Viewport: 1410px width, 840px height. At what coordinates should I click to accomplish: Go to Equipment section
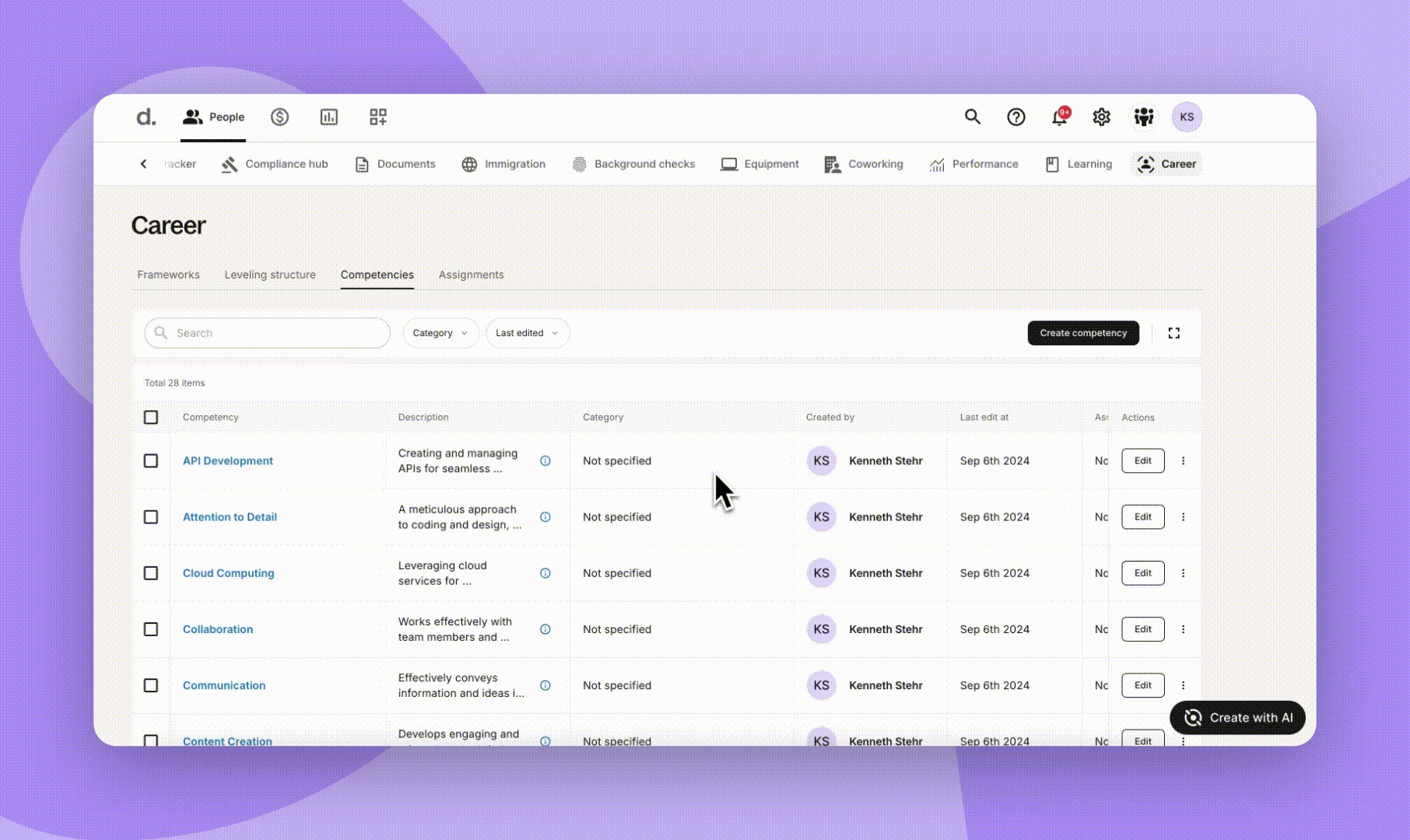pos(759,164)
